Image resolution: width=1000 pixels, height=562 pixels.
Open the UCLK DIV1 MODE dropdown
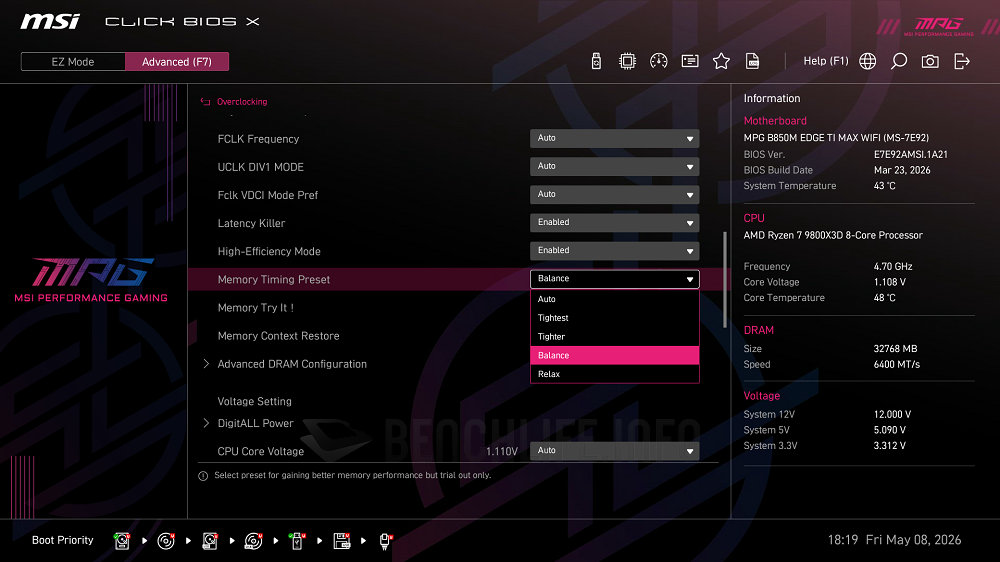point(614,166)
